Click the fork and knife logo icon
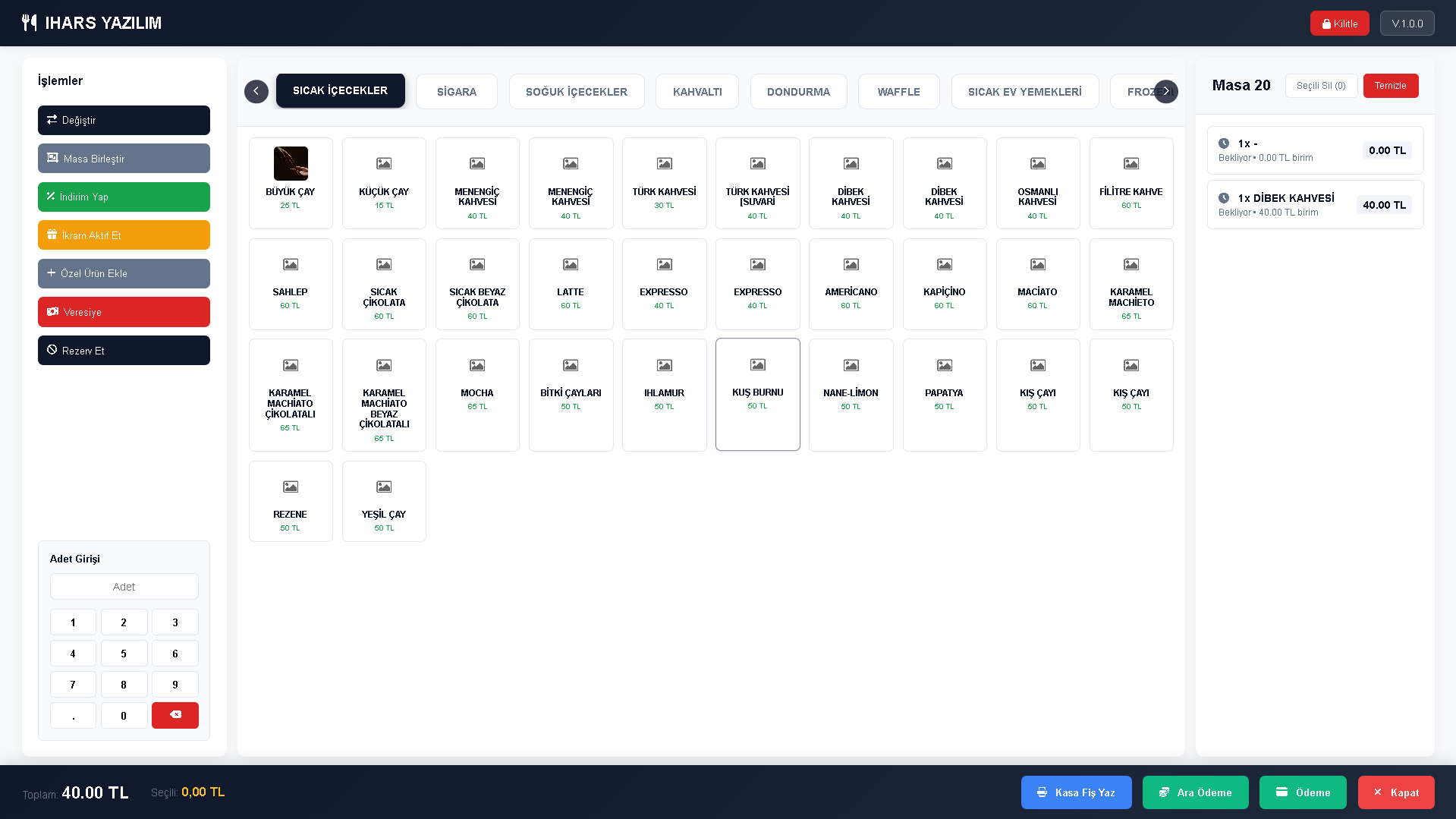 [x=29, y=23]
